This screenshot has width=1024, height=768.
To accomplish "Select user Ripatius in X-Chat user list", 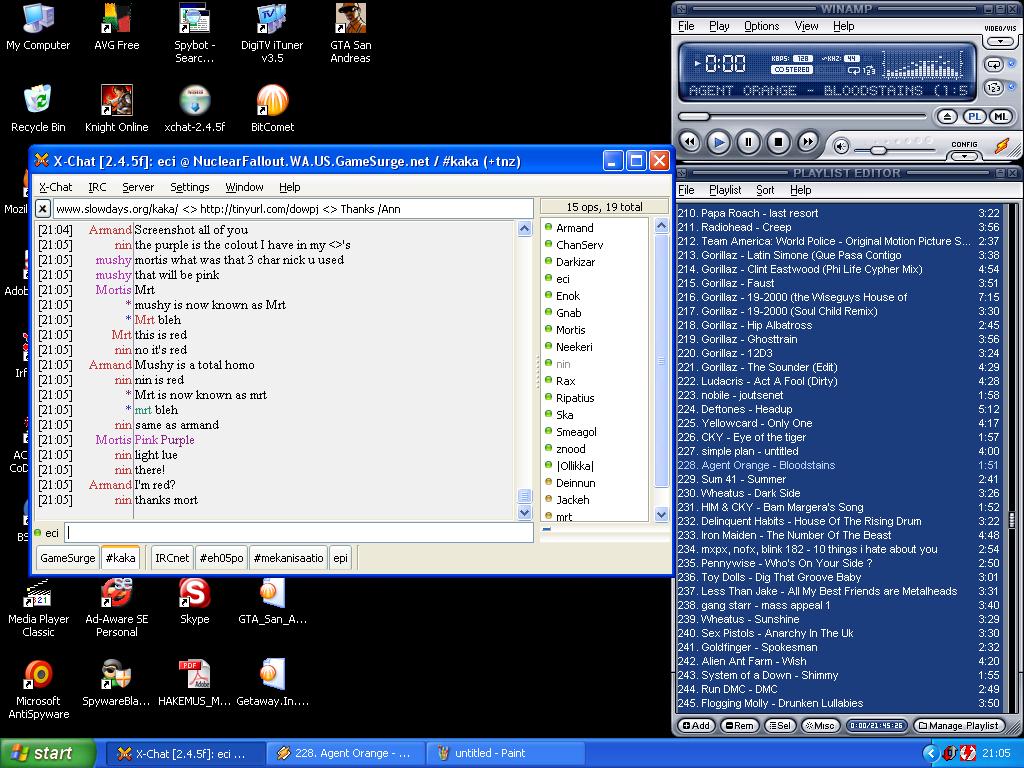I will pyautogui.click(x=575, y=398).
